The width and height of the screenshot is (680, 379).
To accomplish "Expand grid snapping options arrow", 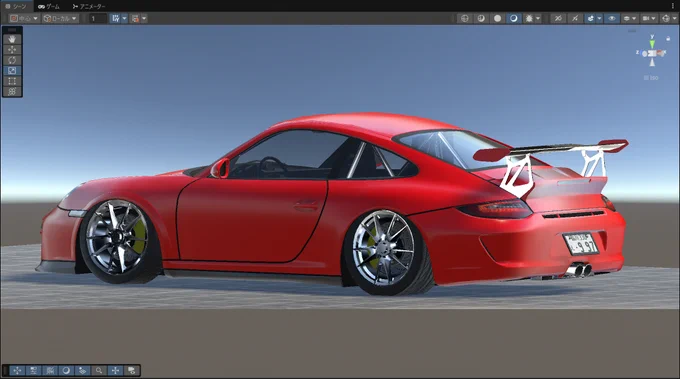I will 124,18.
